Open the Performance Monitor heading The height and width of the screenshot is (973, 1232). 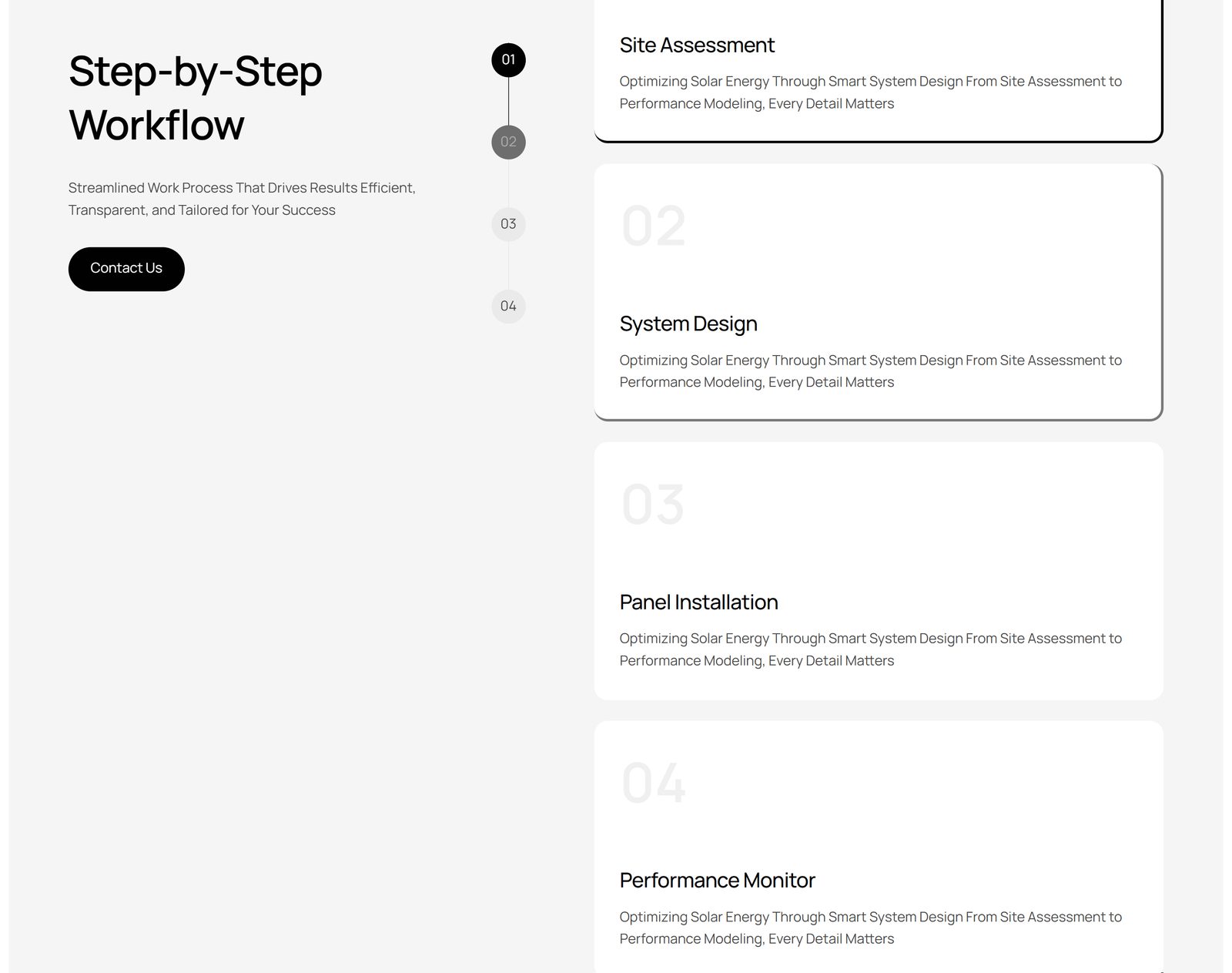click(717, 881)
